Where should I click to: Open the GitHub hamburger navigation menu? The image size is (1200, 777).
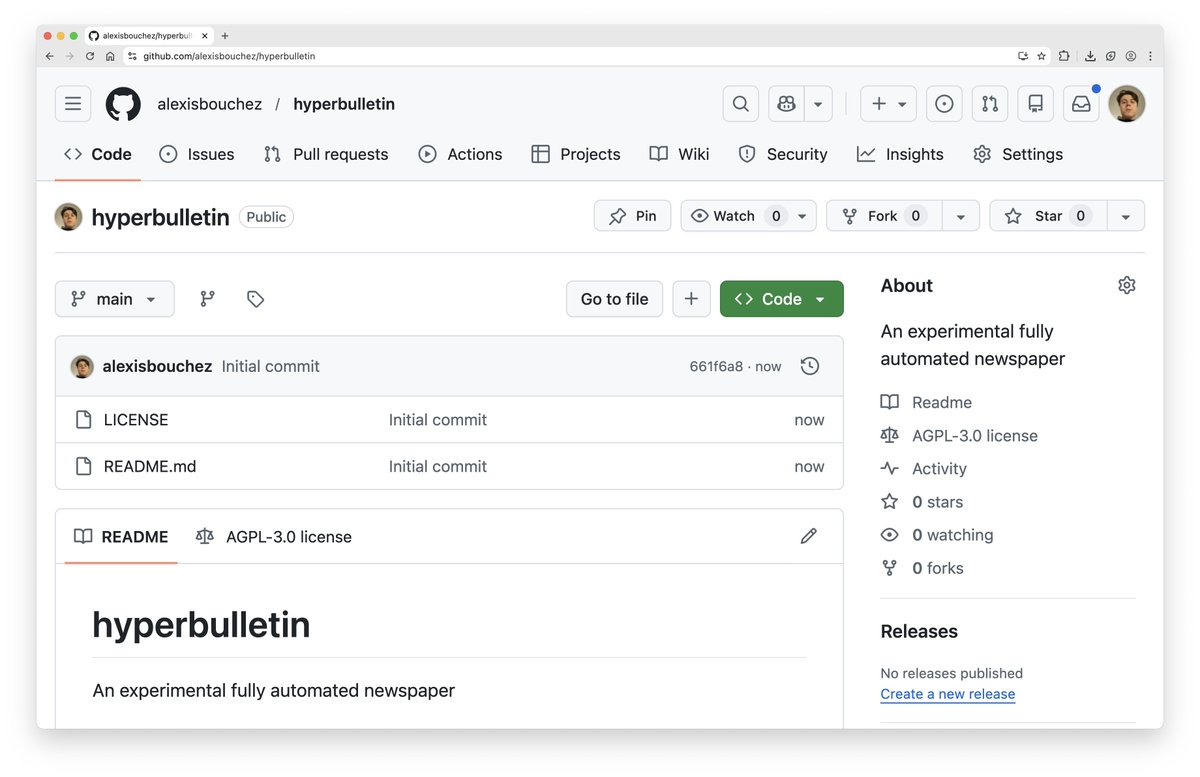(x=73, y=104)
